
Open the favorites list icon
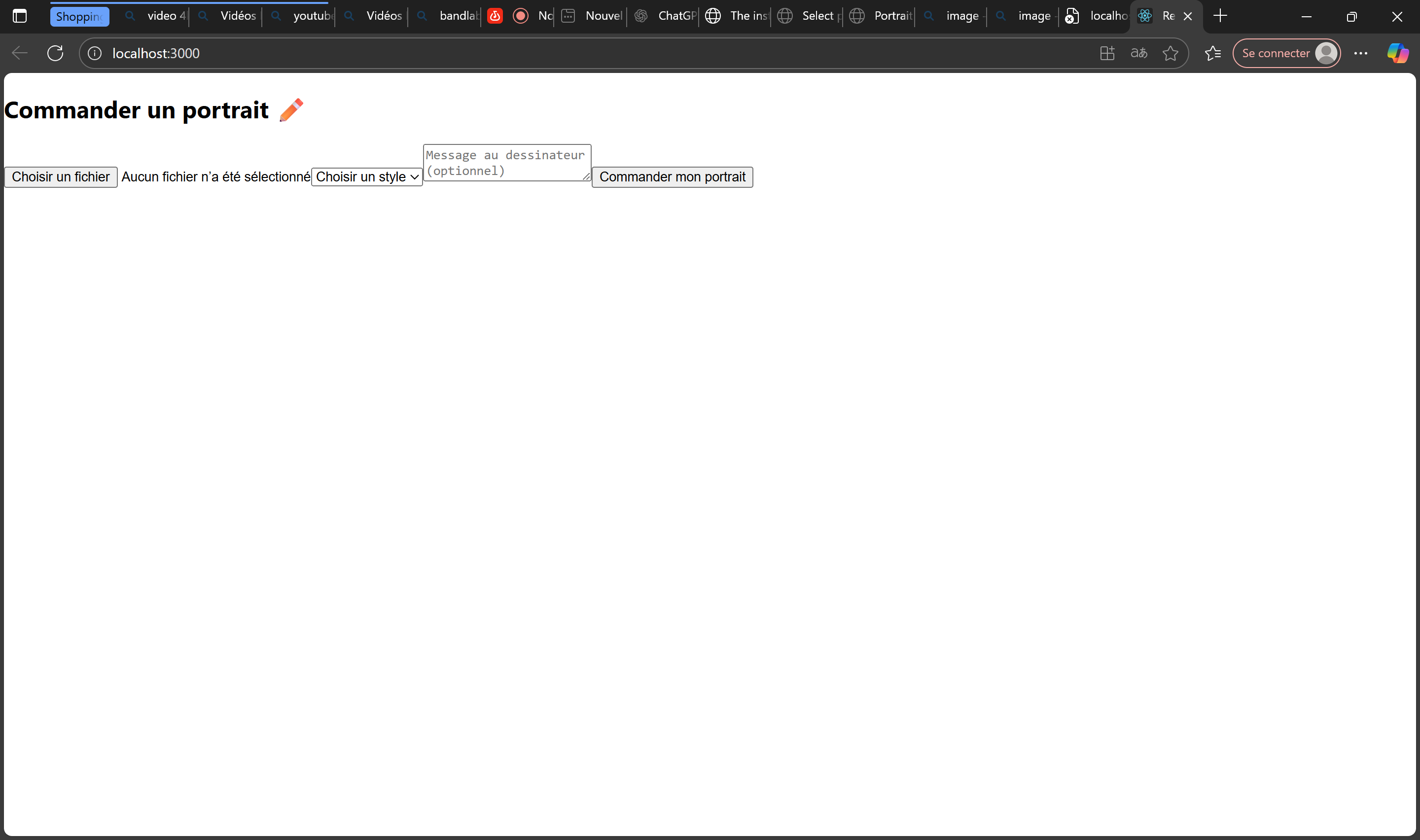click(1213, 53)
